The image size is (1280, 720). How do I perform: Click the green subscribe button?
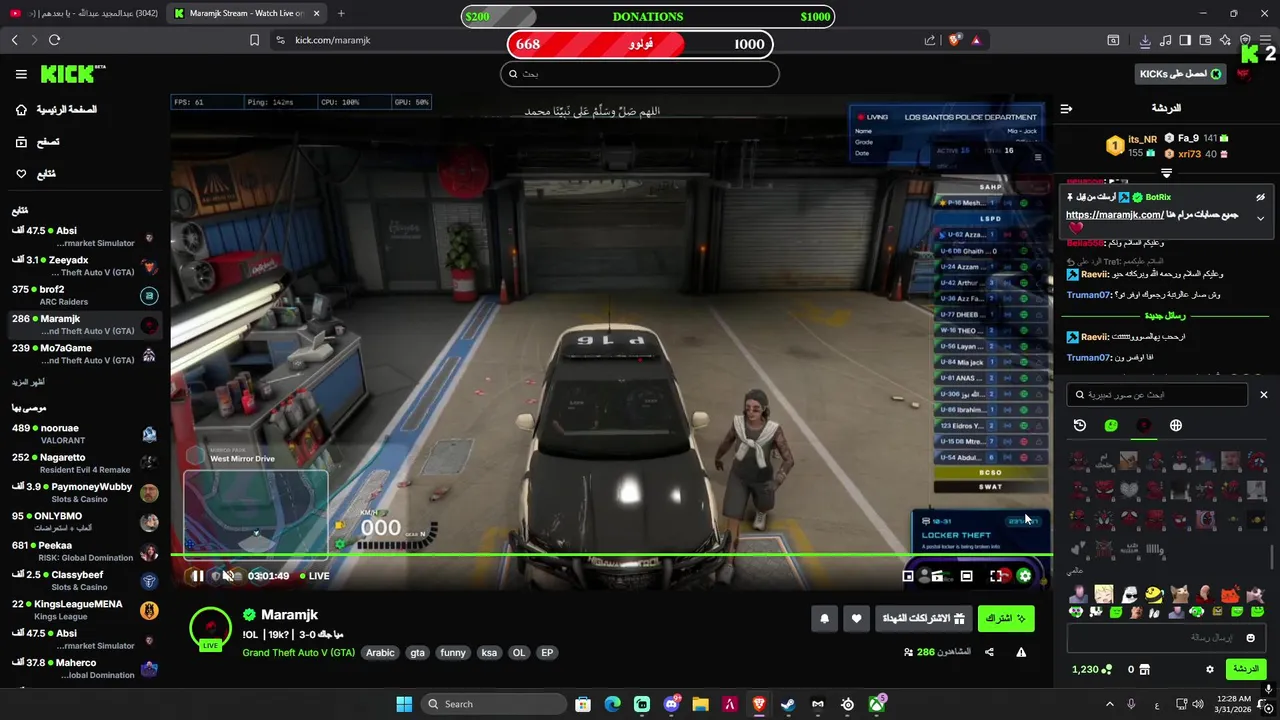[1006, 619]
